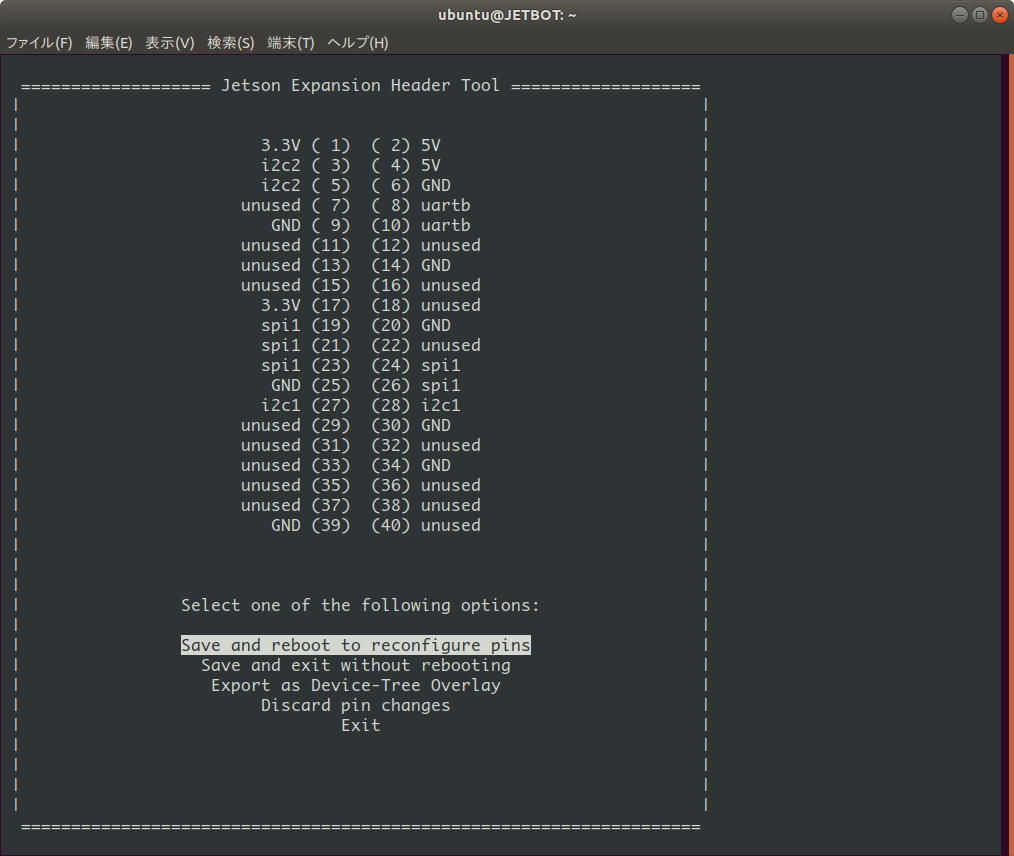Close the terminal window

click(x=1000, y=15)
